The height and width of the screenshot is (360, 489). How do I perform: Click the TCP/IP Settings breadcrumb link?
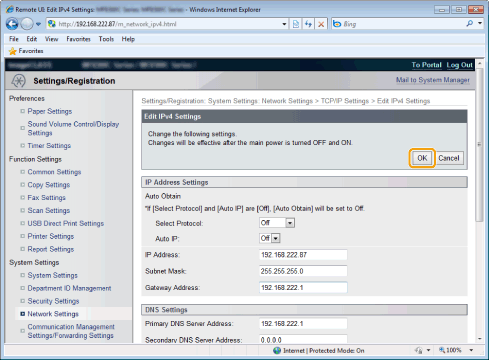pos(345,101)
